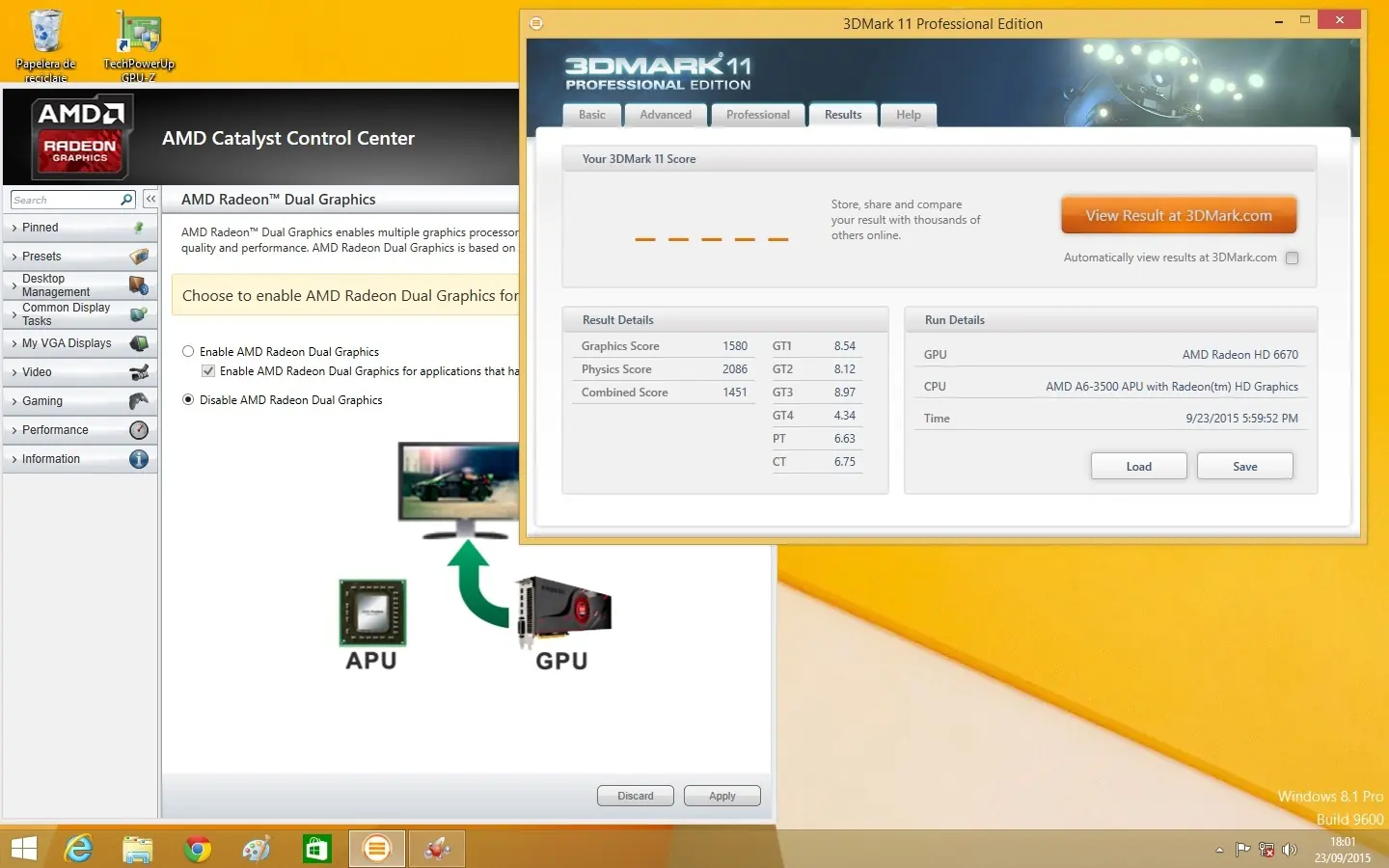Image resolution: width=1389 pixels, height=868 pixels.
Task: Click the Presets icon in the sidebar
Action: (x=139, y=257)
